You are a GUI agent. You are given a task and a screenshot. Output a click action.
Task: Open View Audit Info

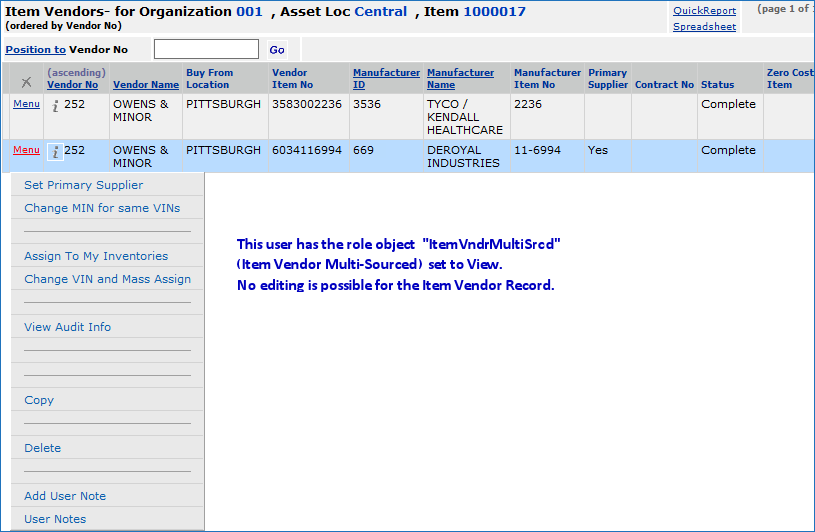(x=67, y=327)
